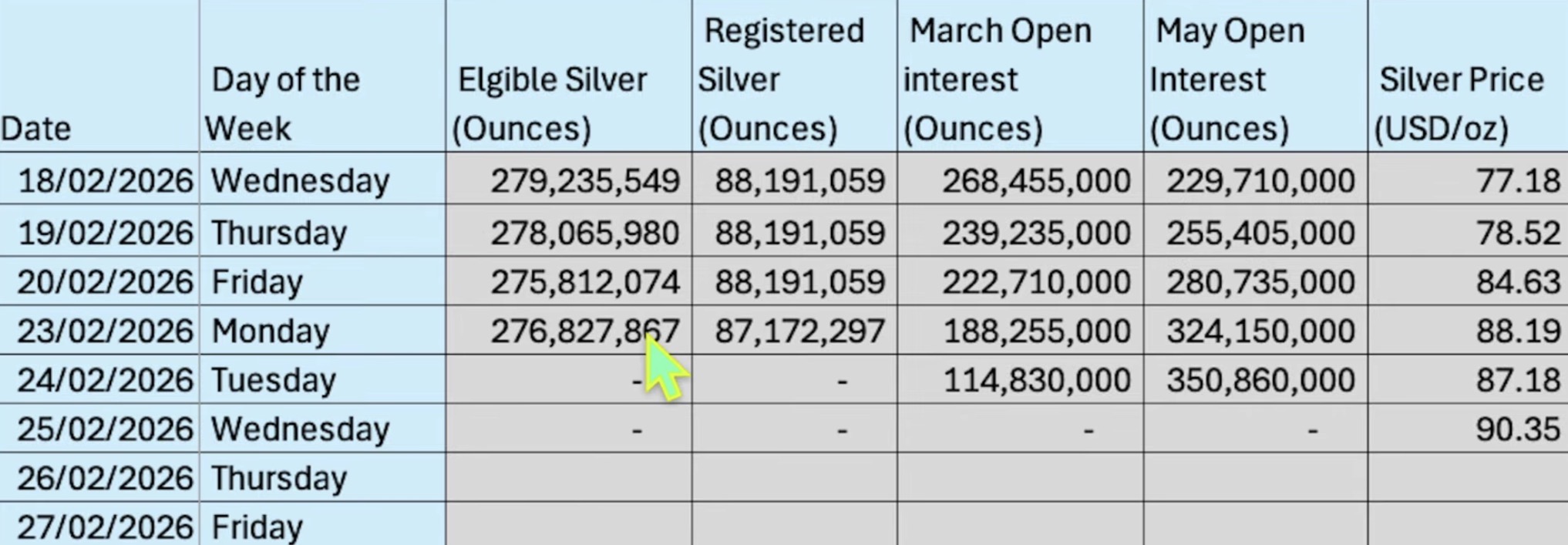
Task: Select the "Registered Silver (Ounces)" header cell
Action: (794, 77)
